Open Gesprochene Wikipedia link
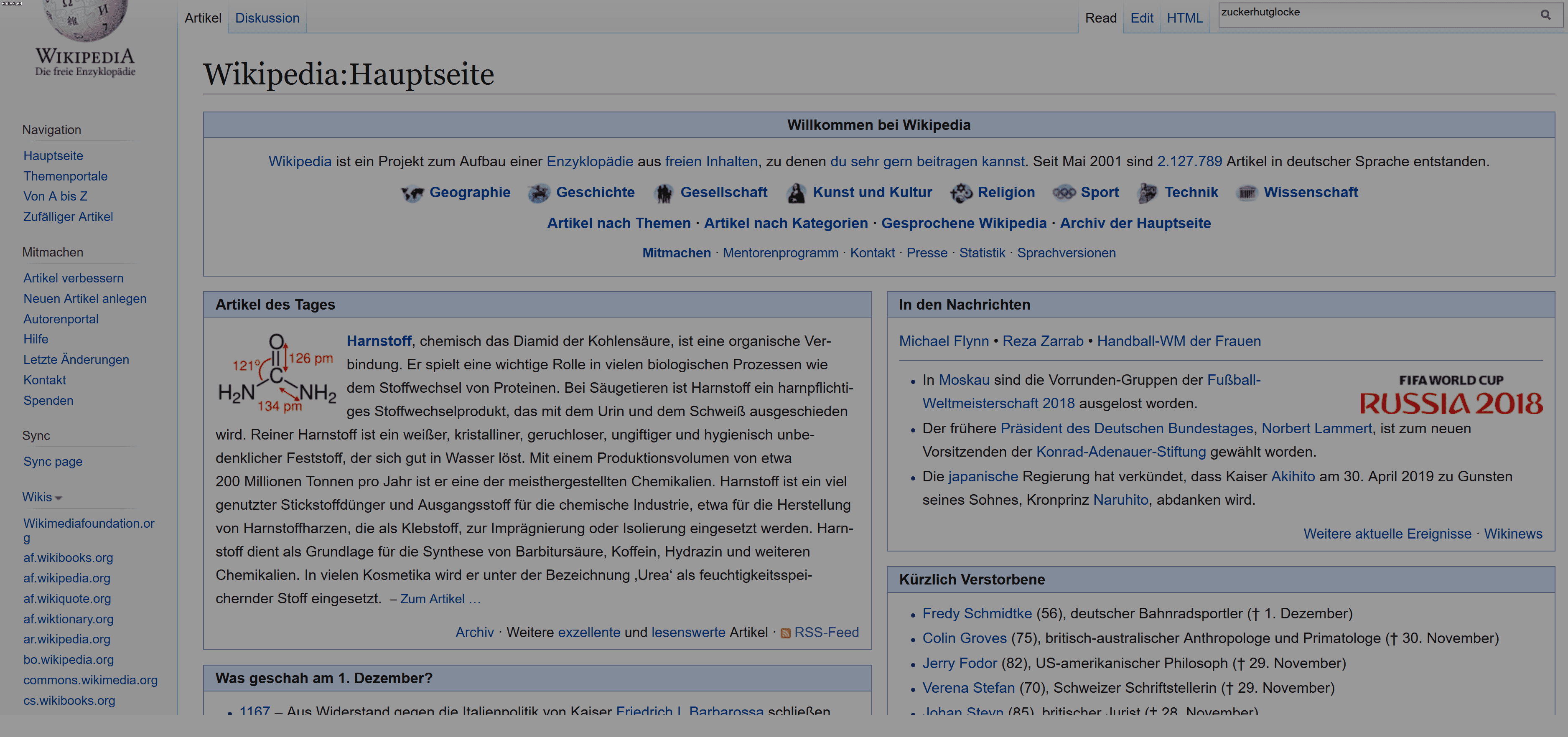Screen dimensions: 1568x737 pos(964,224)
